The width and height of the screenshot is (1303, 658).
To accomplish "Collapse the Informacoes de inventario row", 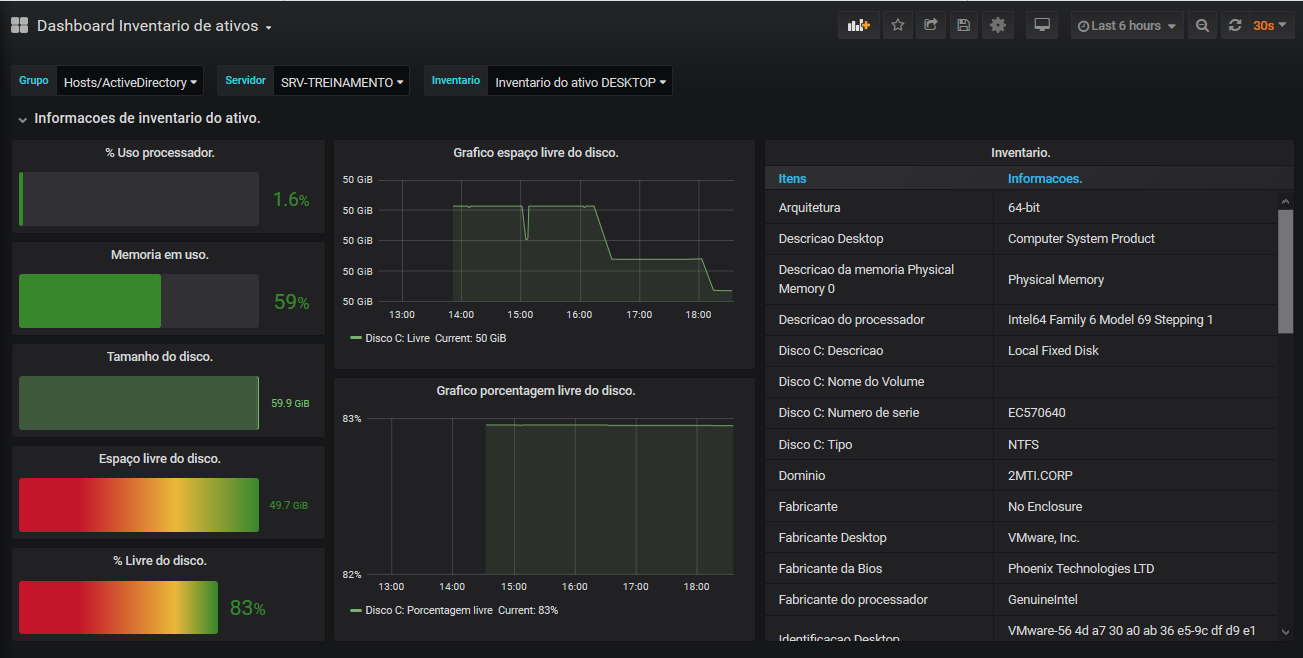I will pyautogui.click(x=22, y=119).
